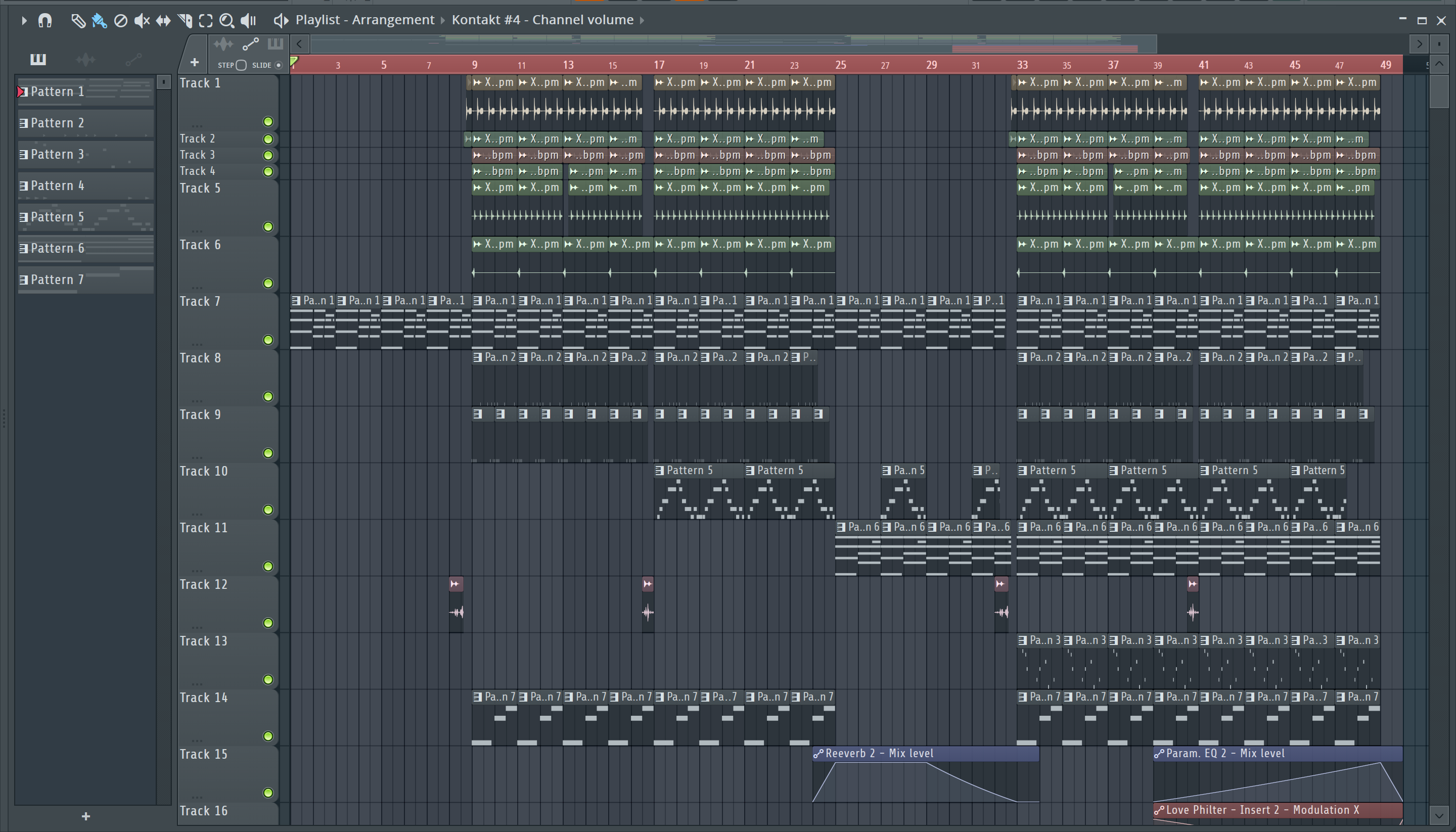
Task: Select the Playback speaker tool
Action: tap(249, 21)
